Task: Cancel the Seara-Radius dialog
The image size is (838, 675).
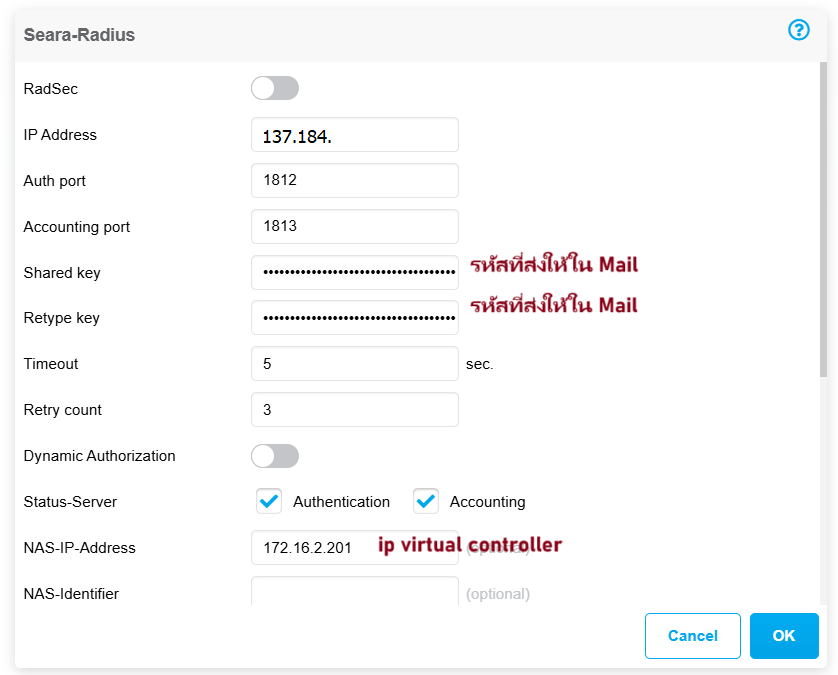Action: [693, 636]
